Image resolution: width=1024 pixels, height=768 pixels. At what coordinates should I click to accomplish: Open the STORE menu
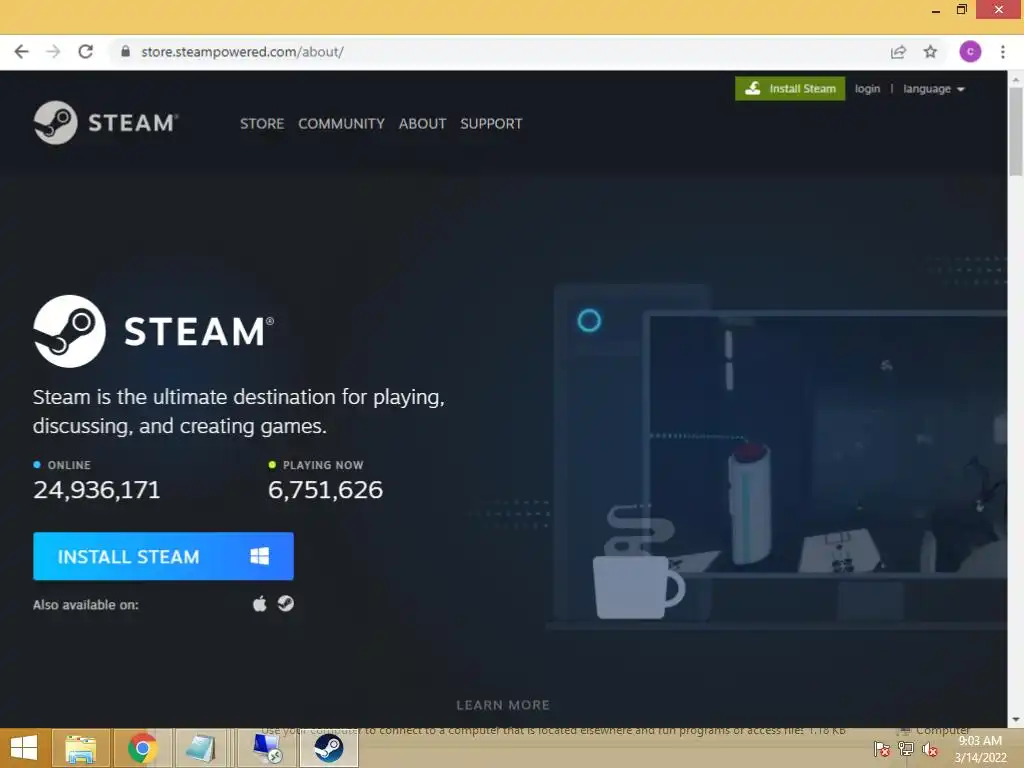tap(262, 123)
